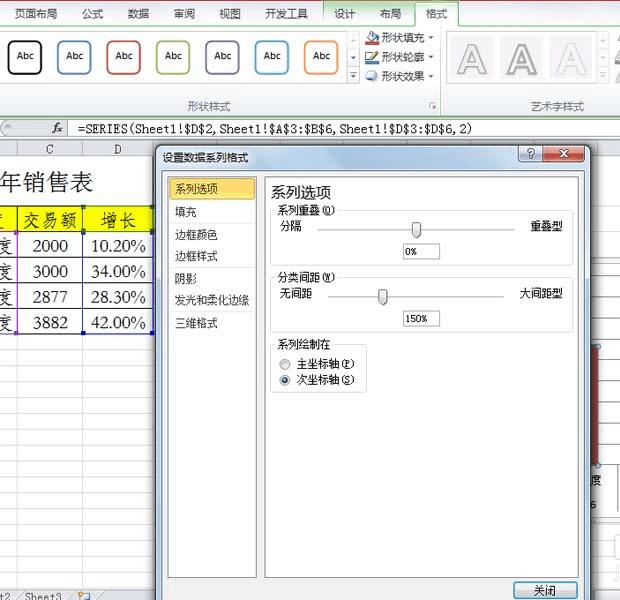This screenshot has width=620, height=600.
Task: Click the SERIES formula in formula bar
Action: [274, 129]
